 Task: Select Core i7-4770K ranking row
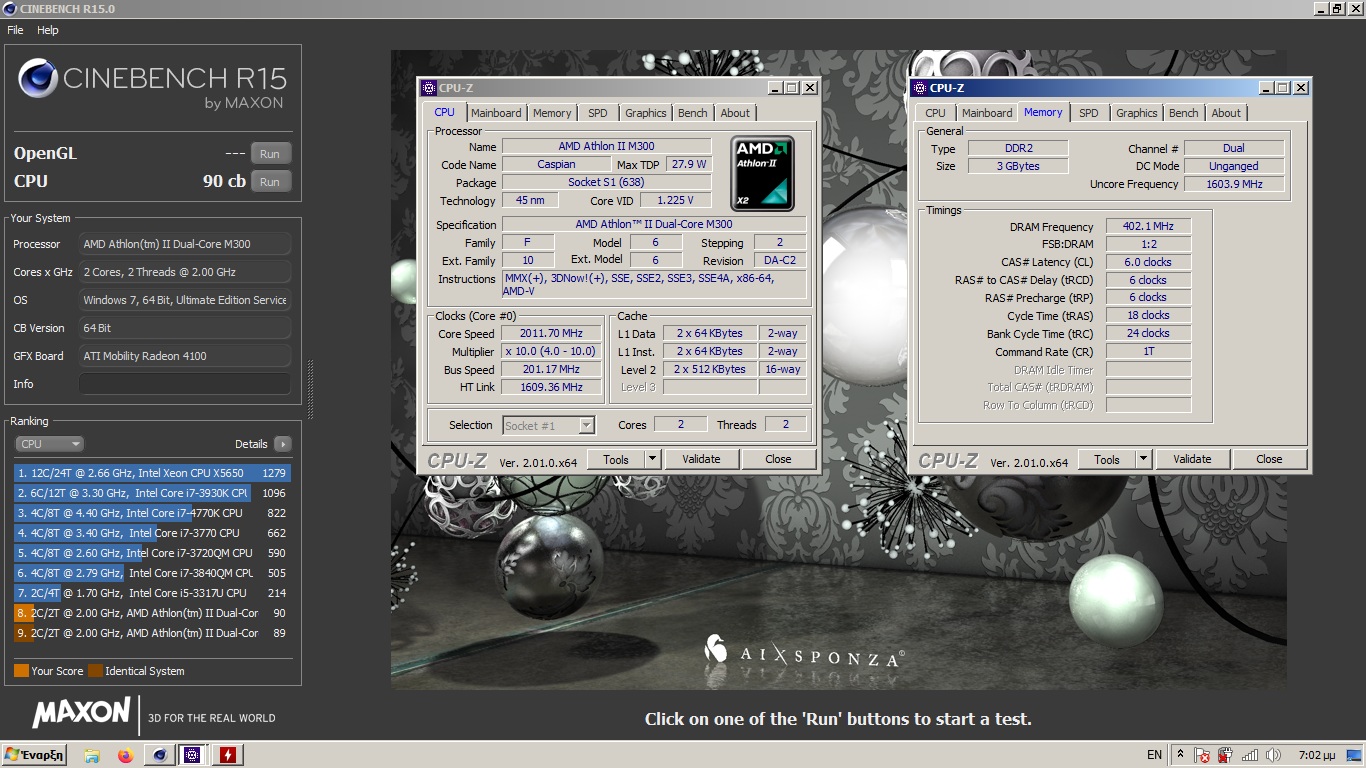[152, 513]
